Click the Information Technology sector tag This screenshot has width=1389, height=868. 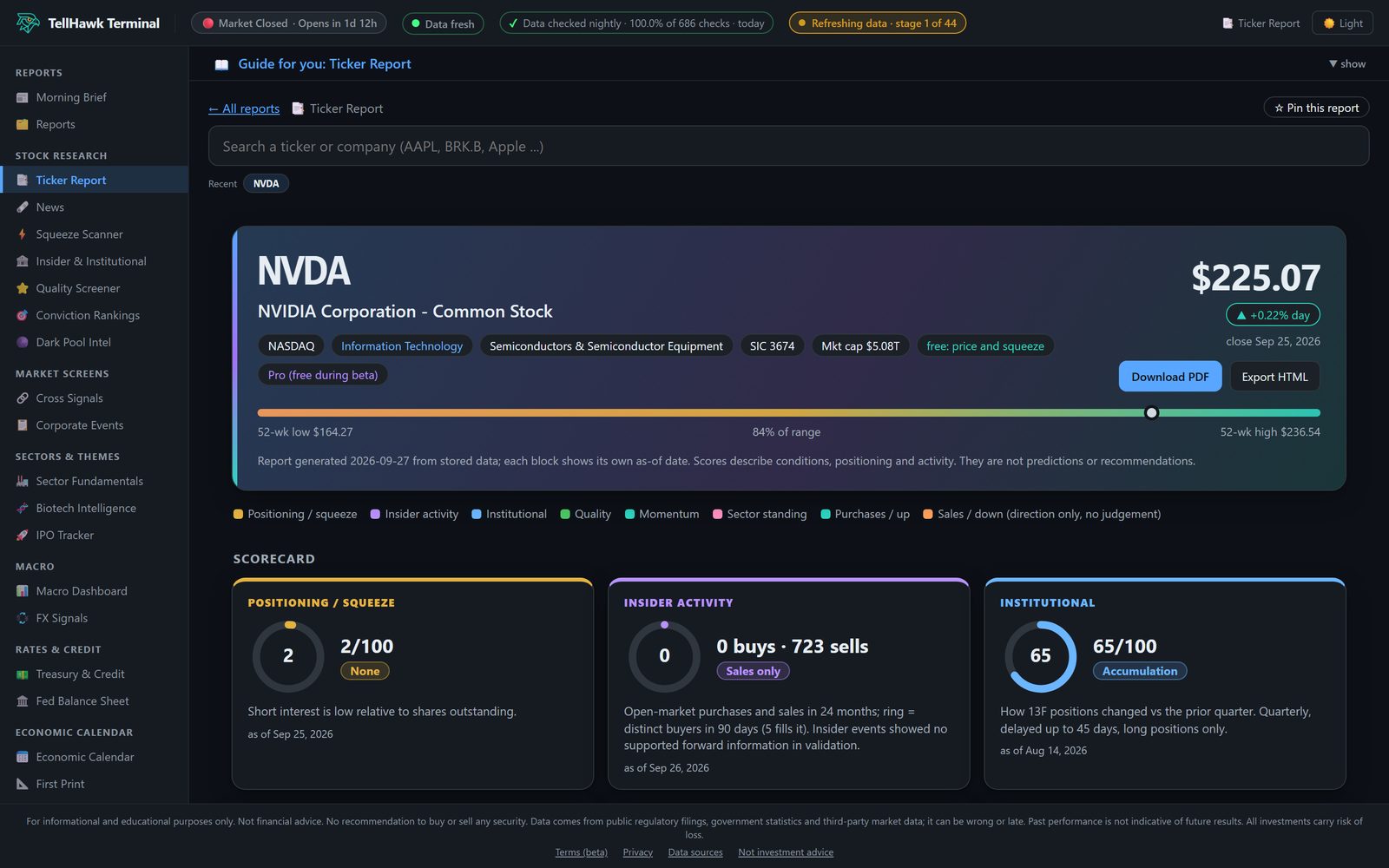coord(402,345)
